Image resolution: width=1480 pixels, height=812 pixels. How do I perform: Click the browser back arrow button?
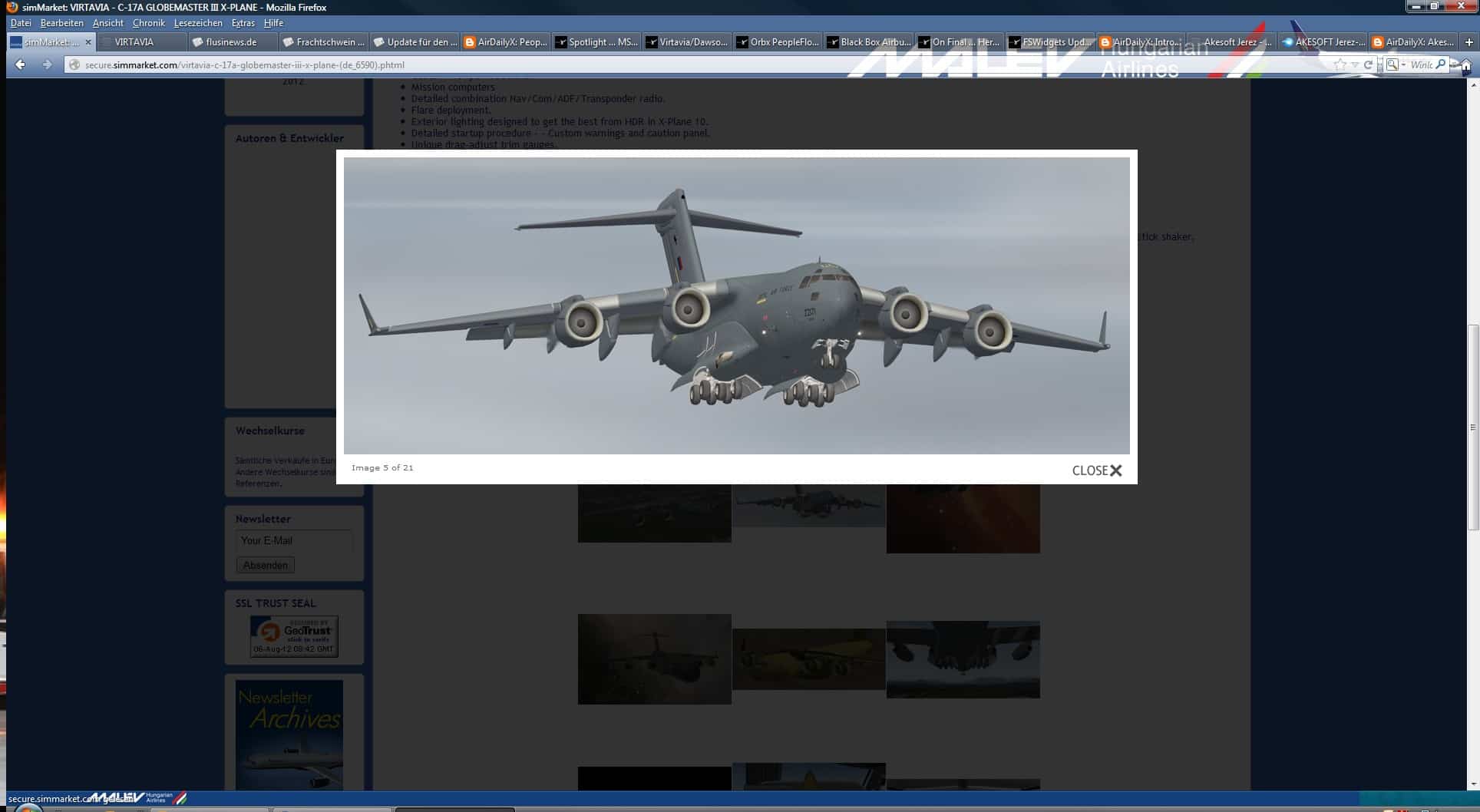tap(21, 65)
